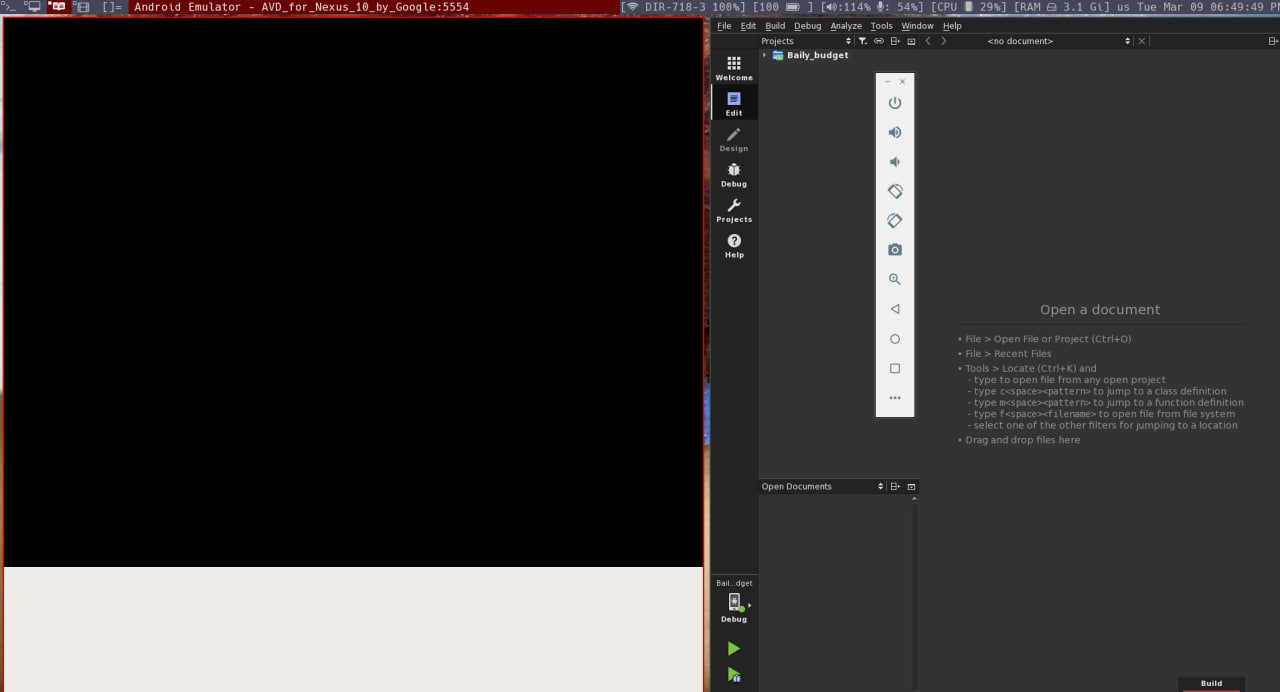This screenshot has width=1280, height=692.
Task: Open Window menu
Action: (917, 26)
